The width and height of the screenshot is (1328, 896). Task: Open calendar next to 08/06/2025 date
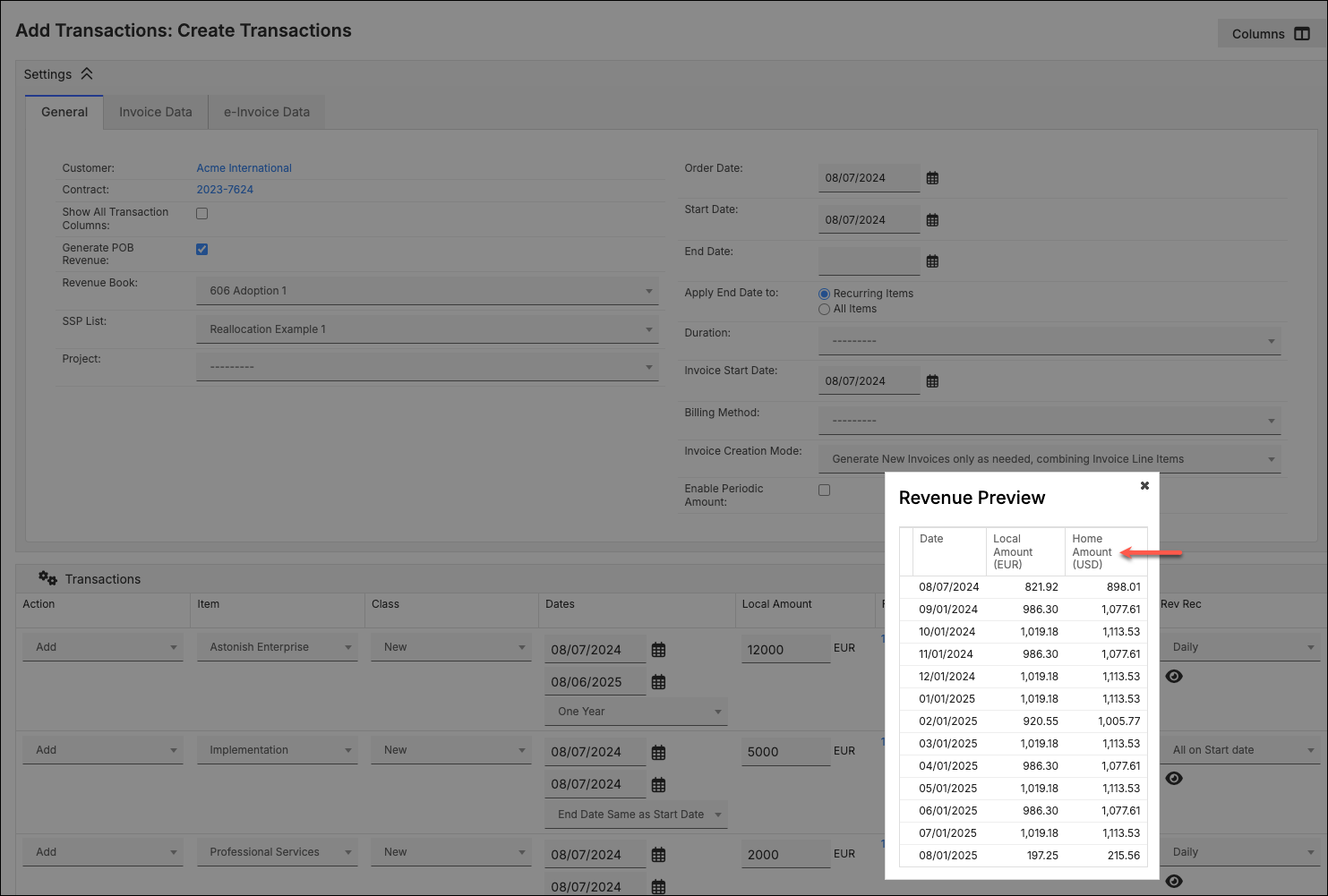point(658,682)
